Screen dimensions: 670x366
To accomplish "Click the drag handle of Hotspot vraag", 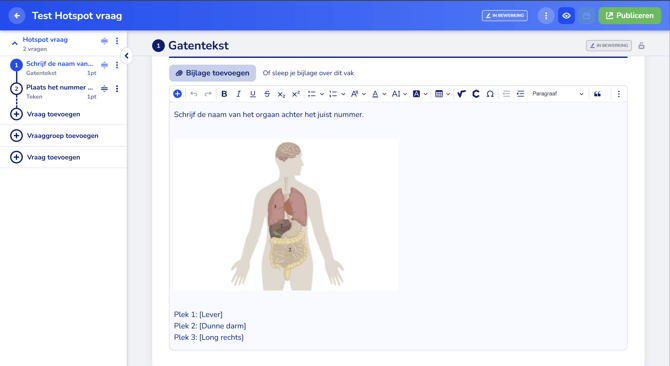I will pyautogui.click(x=104, y=41).
